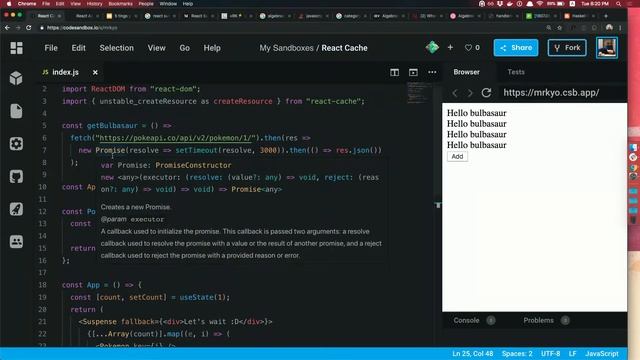The image size is (640, 360).
Task: Open the GitHub sidebar icon
Action: pyautogui.click(x=16, y=176)
